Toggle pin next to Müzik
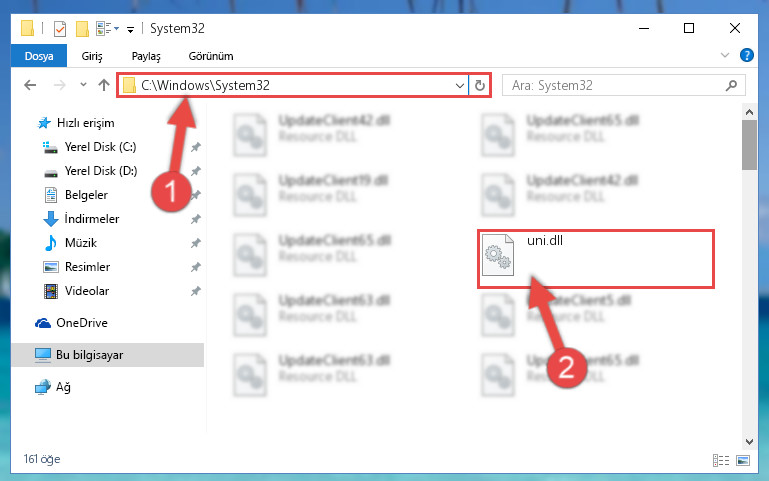The height and width of the screenshot is (481, 769). coord(196,243)
